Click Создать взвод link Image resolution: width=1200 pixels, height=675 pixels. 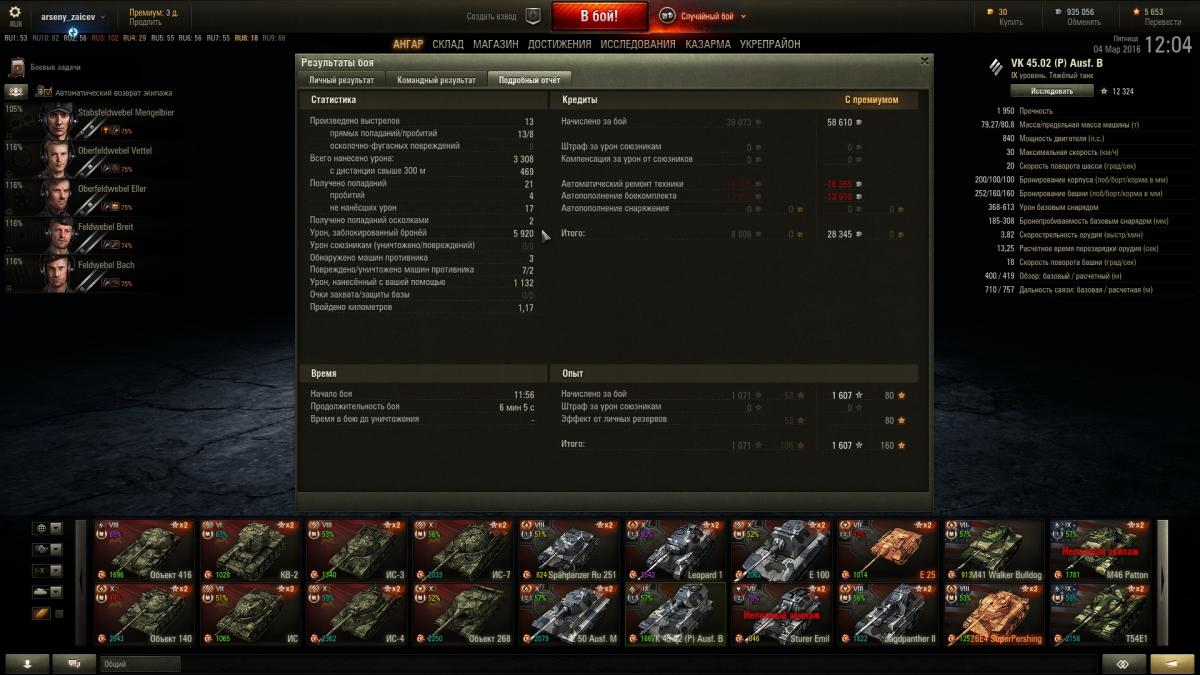point(492,16)
